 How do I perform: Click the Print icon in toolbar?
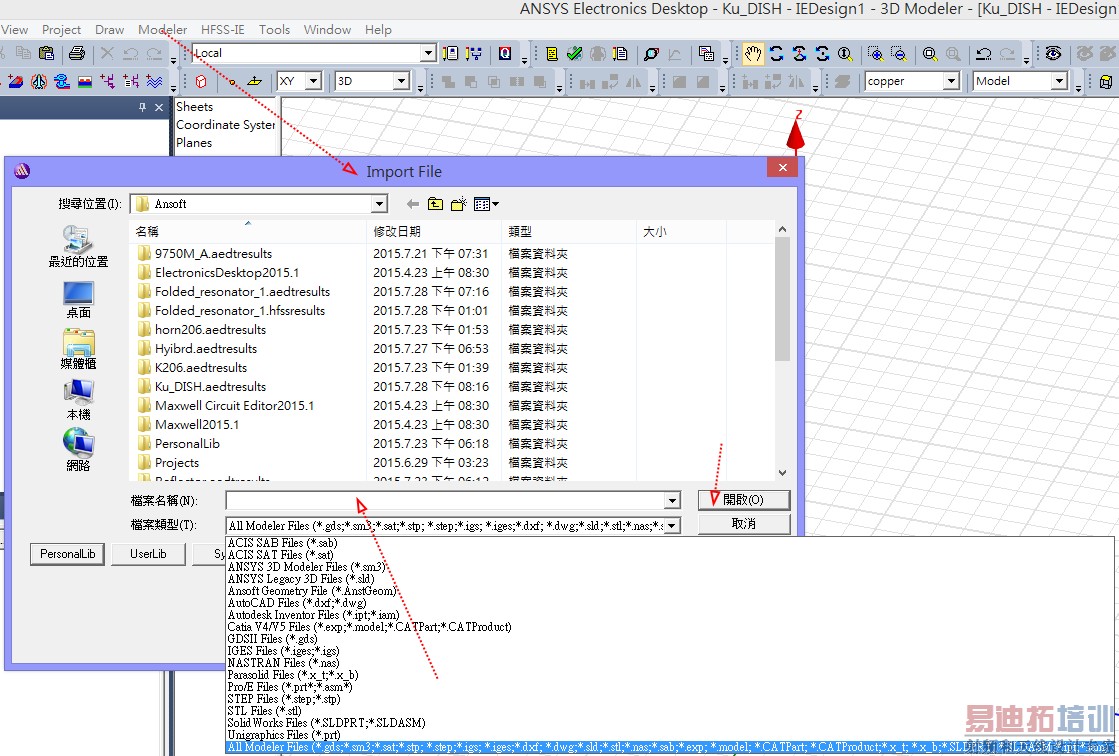76,54
